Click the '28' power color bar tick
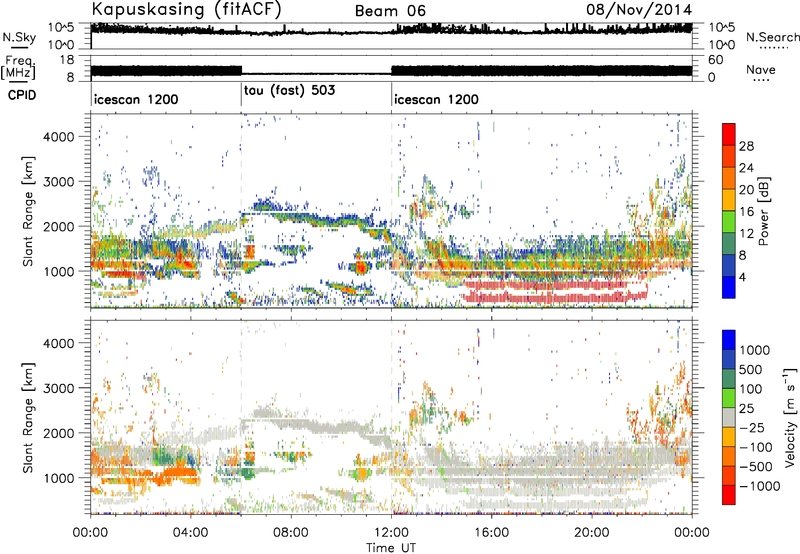 click(746, 146)
